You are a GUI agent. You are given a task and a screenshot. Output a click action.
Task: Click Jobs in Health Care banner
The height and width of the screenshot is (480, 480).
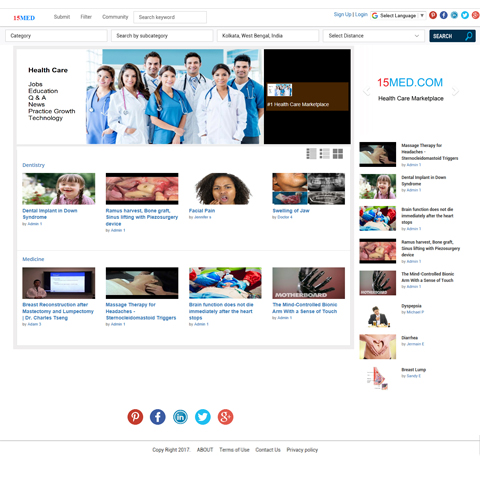pyautogui.click(x=35, y=84)
